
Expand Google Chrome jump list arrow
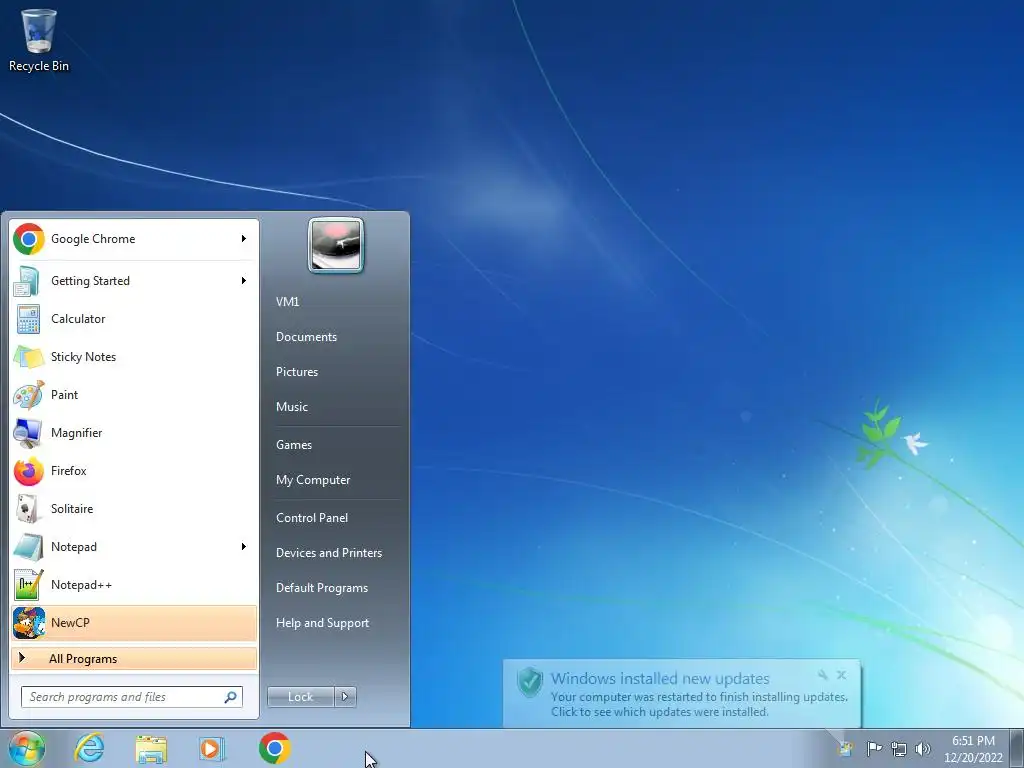(x=244, y=239)
